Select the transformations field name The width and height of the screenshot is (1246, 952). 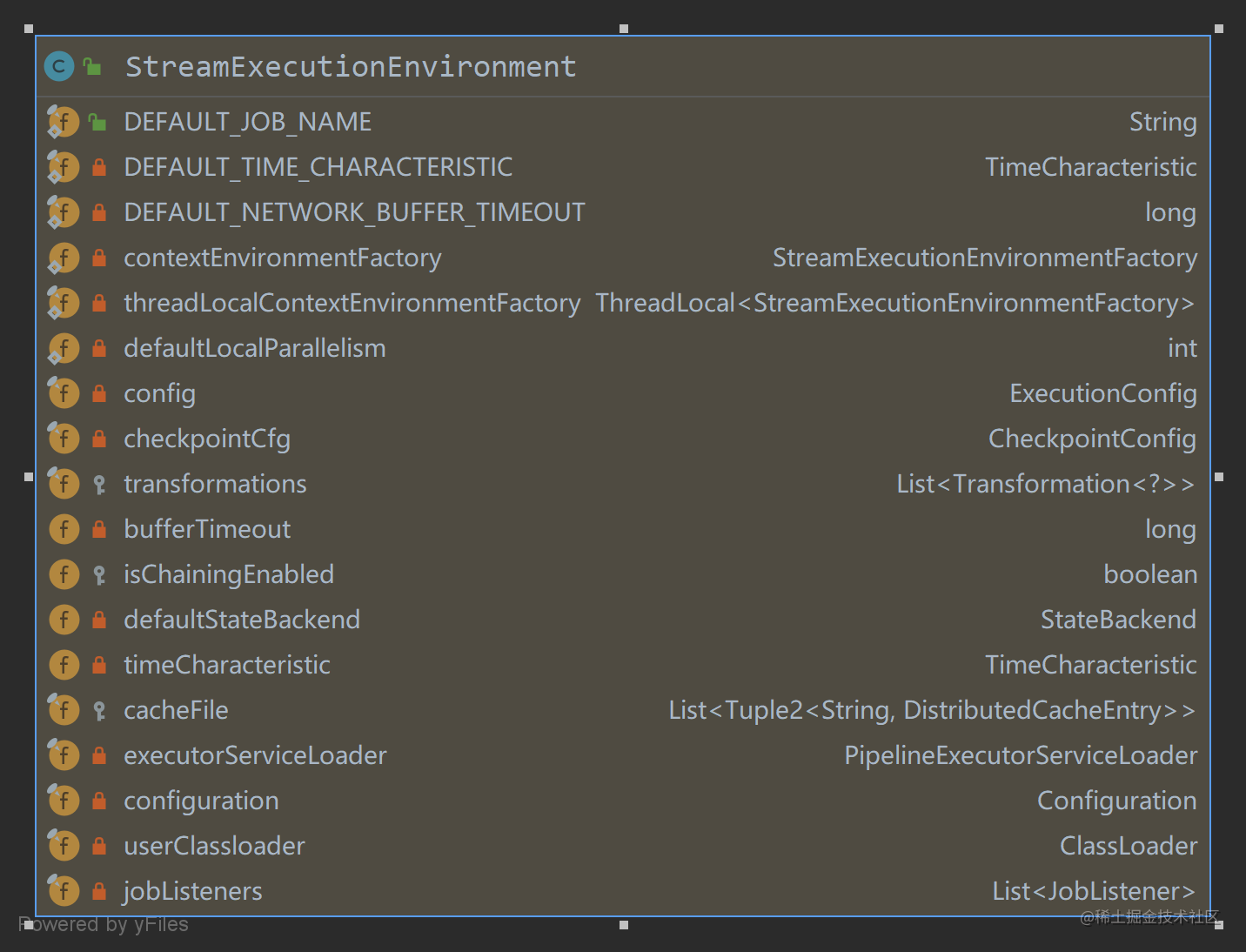[215, 484]
